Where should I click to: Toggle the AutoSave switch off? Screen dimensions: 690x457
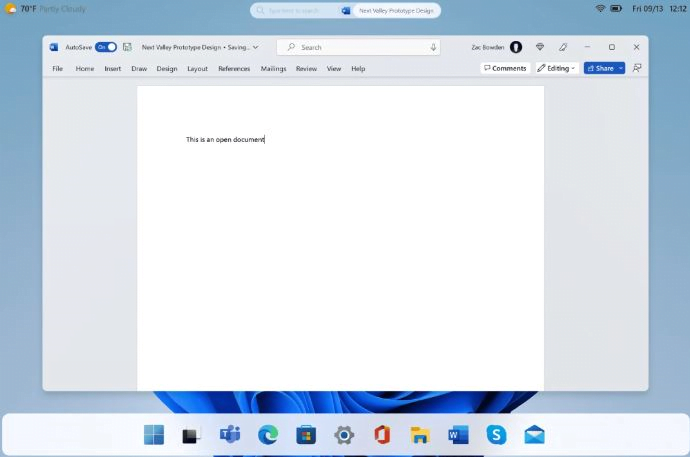coord(106,47)
